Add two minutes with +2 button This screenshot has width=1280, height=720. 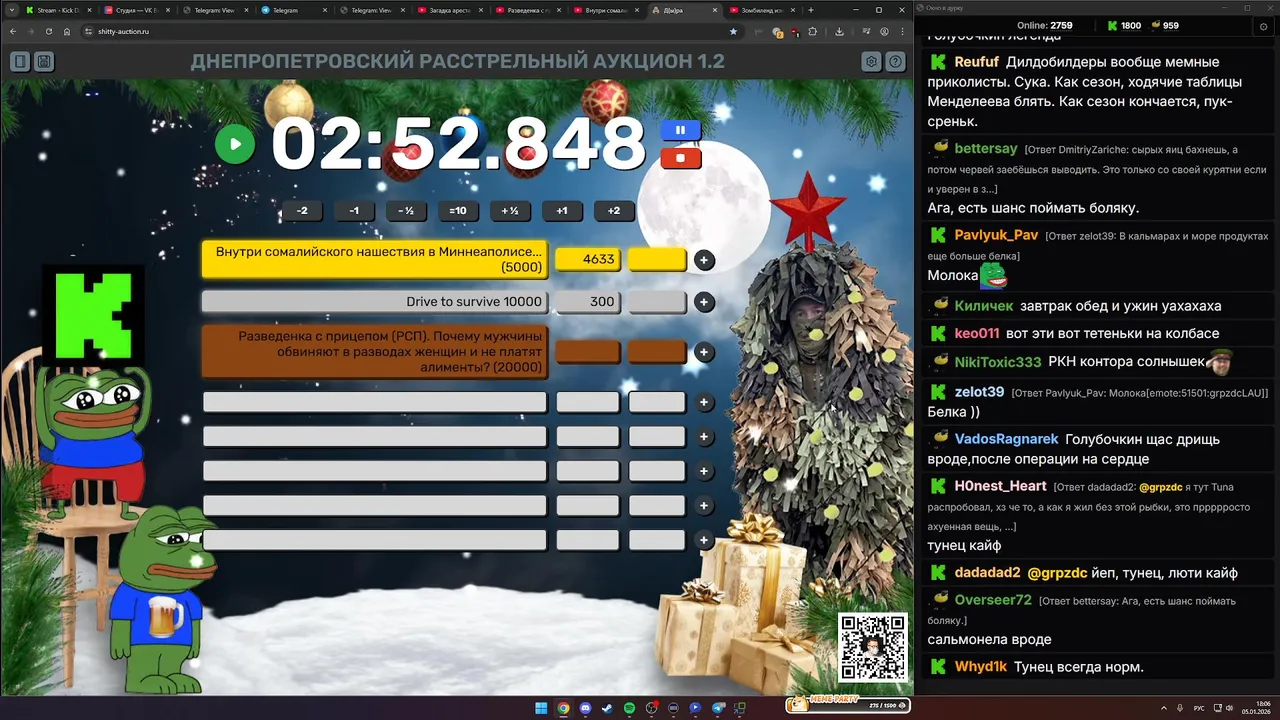(614, 211)
